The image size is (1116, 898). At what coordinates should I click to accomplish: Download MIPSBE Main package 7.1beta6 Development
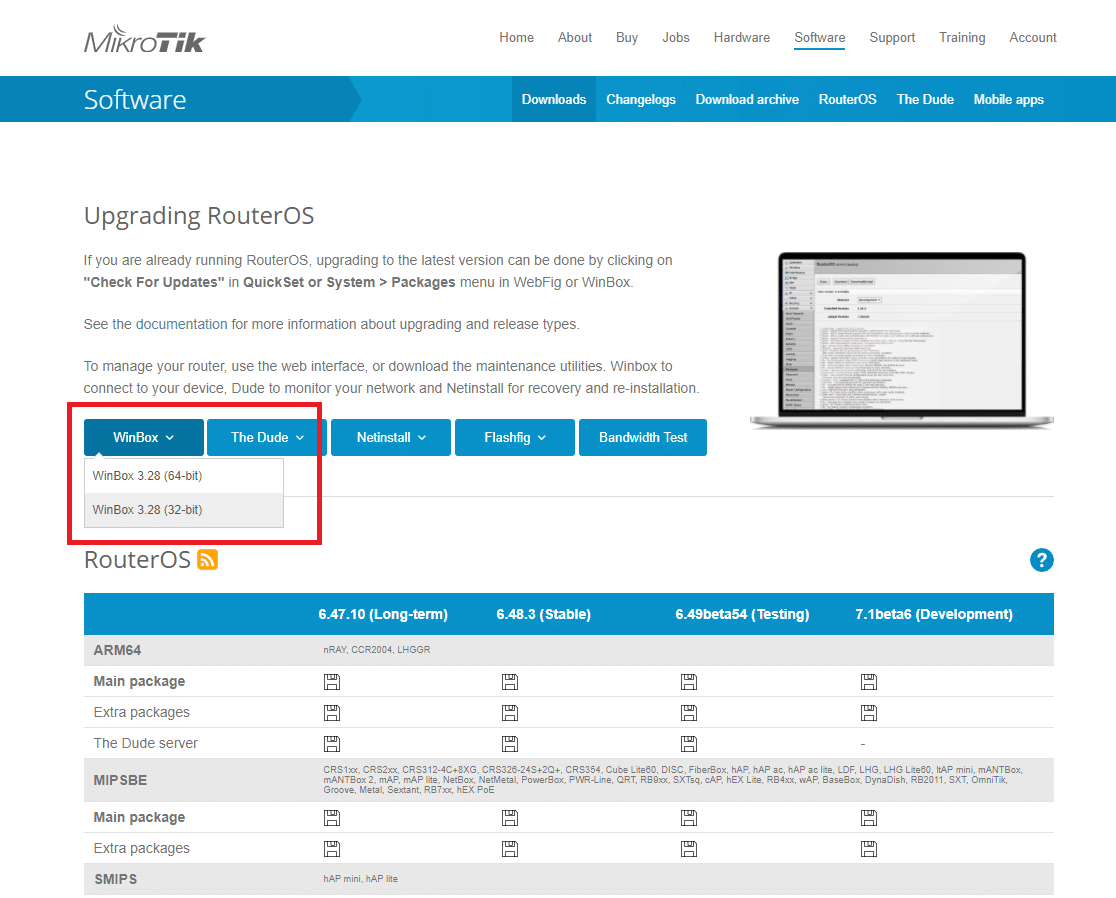(x=869, y=818)
